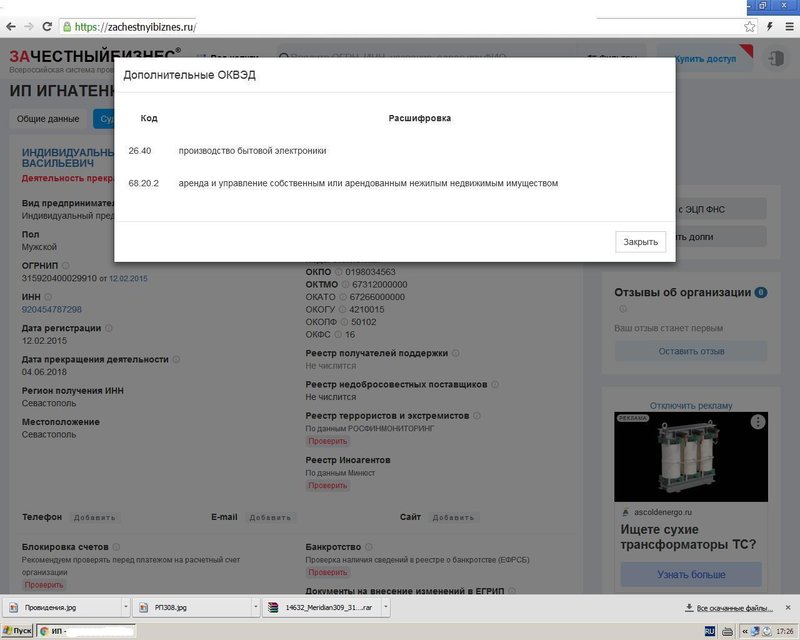Focus the address bar with zachestnyibiznes.ru URL
Screen dimensions: 800x640
(401, 27)
